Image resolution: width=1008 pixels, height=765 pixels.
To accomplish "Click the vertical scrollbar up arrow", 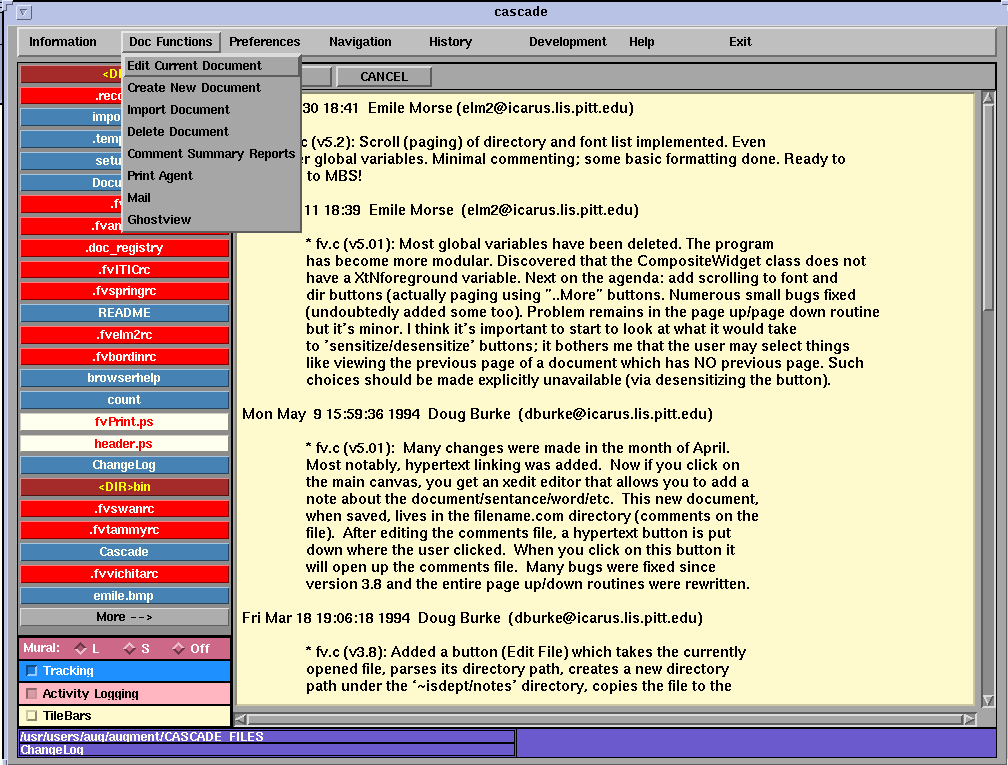I will (988, 98).
